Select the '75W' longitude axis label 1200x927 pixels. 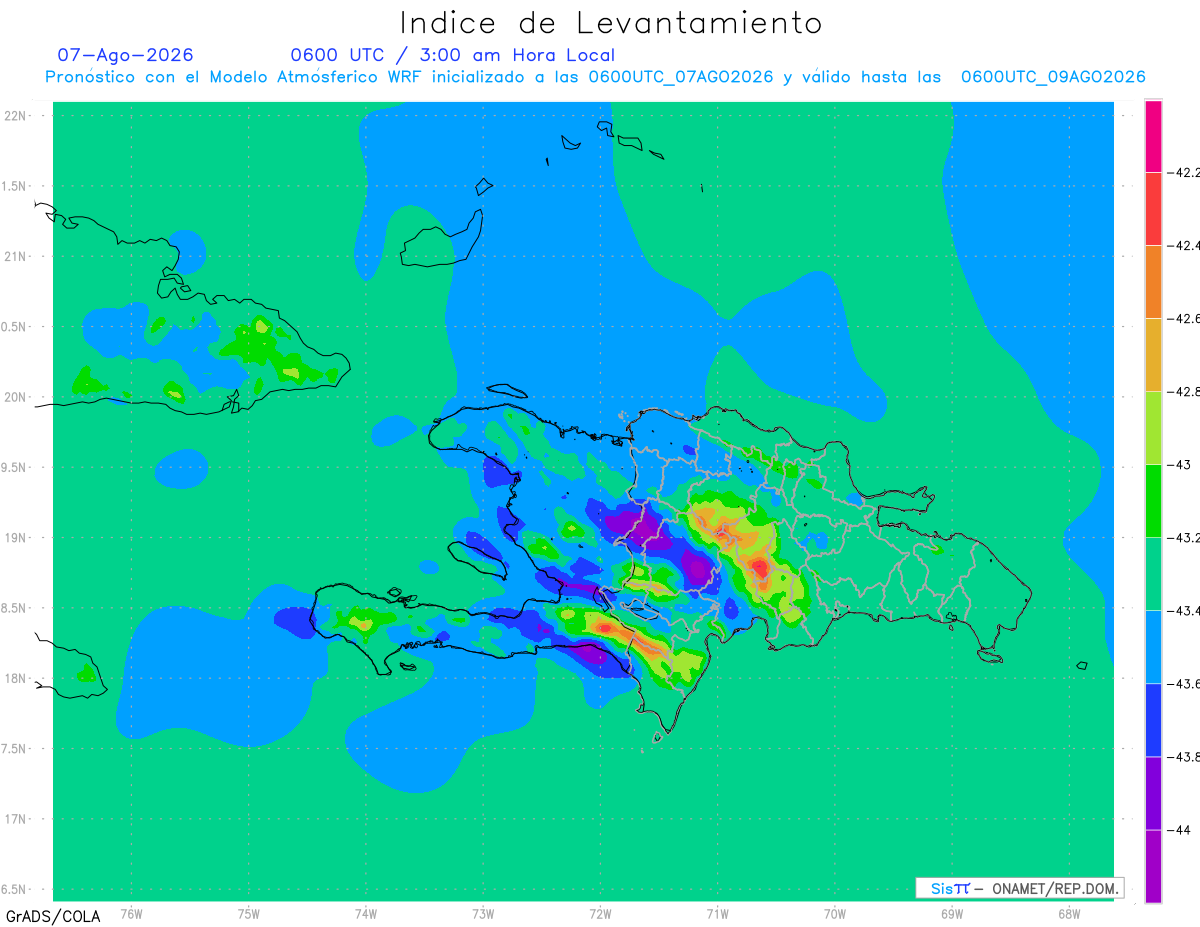click(x=249, y=912)
